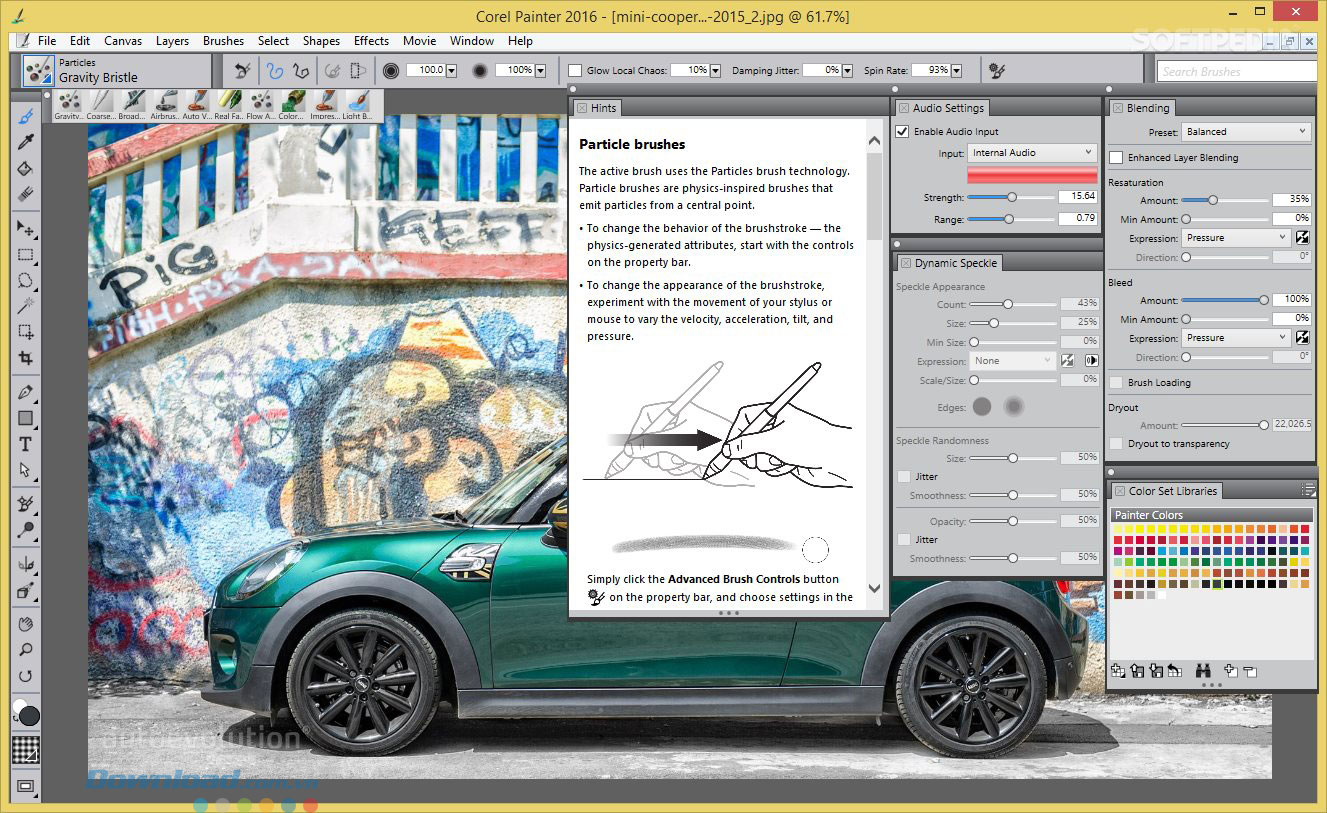1327x813 pixels.
Task: Choose the Magic Wand tool
Action: click(x=26, y=306)
